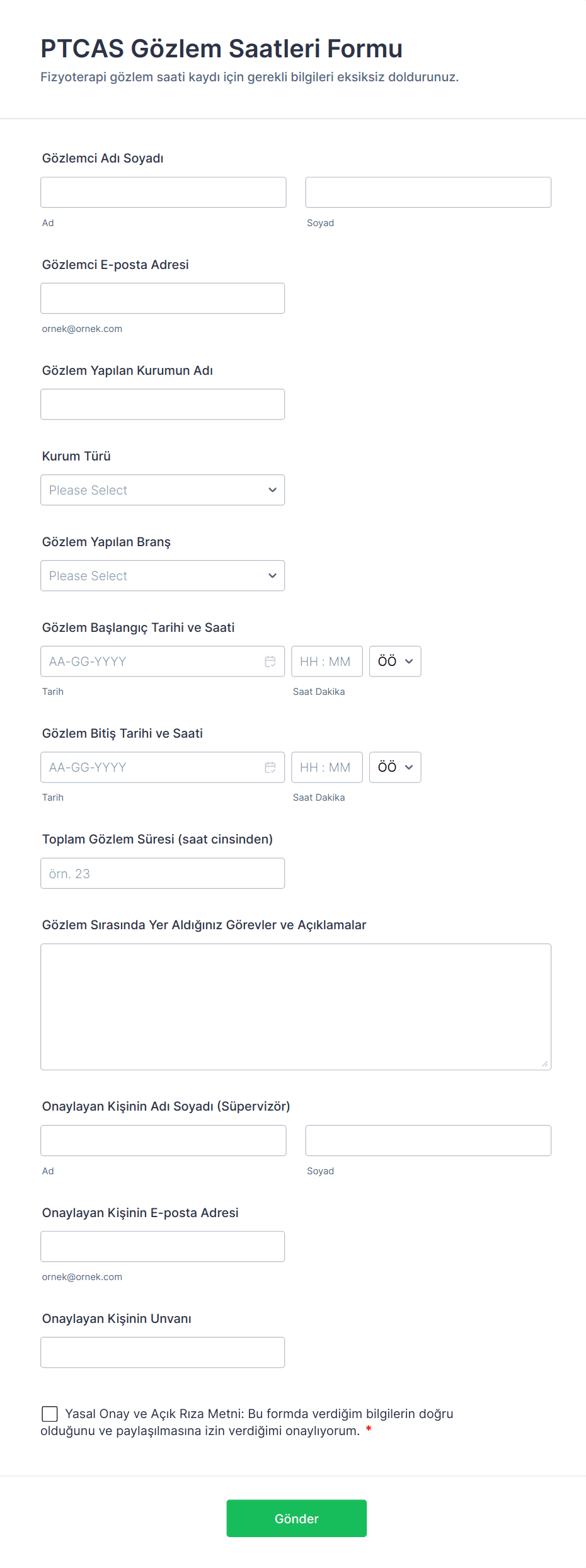
Task: Open ÖÖ selector for start time
Action: click(395, 661)
